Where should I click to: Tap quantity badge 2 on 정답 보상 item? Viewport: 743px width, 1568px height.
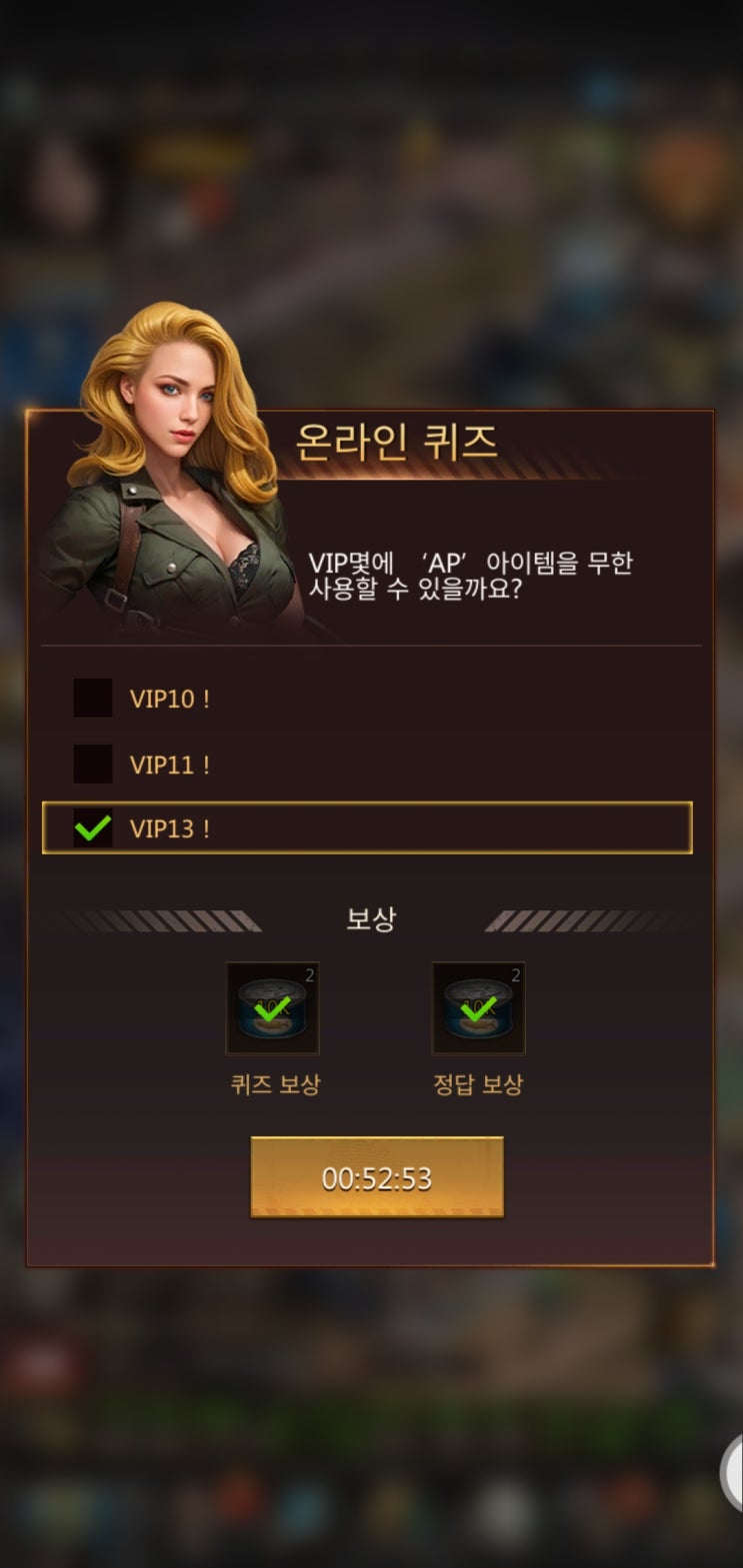pos(516,975)
